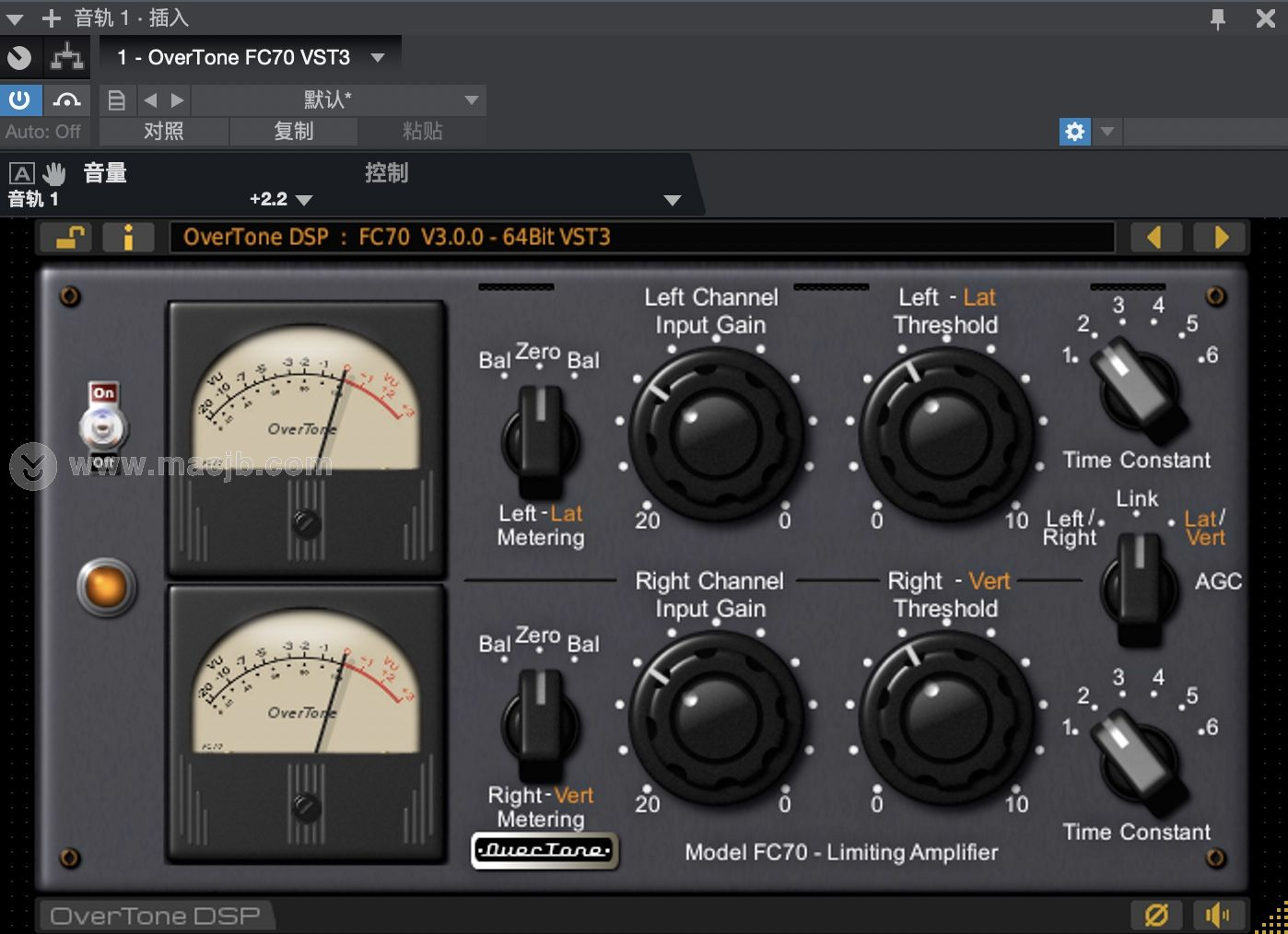The width and height of the screenshot is (1288, 934).
Task: Click the OverTone logo badge
Action: coord(544,850)
